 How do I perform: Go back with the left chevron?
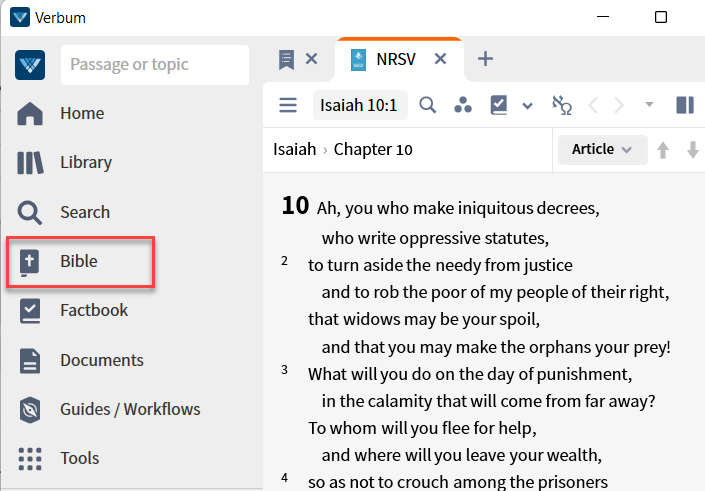[x=593, y=106]
